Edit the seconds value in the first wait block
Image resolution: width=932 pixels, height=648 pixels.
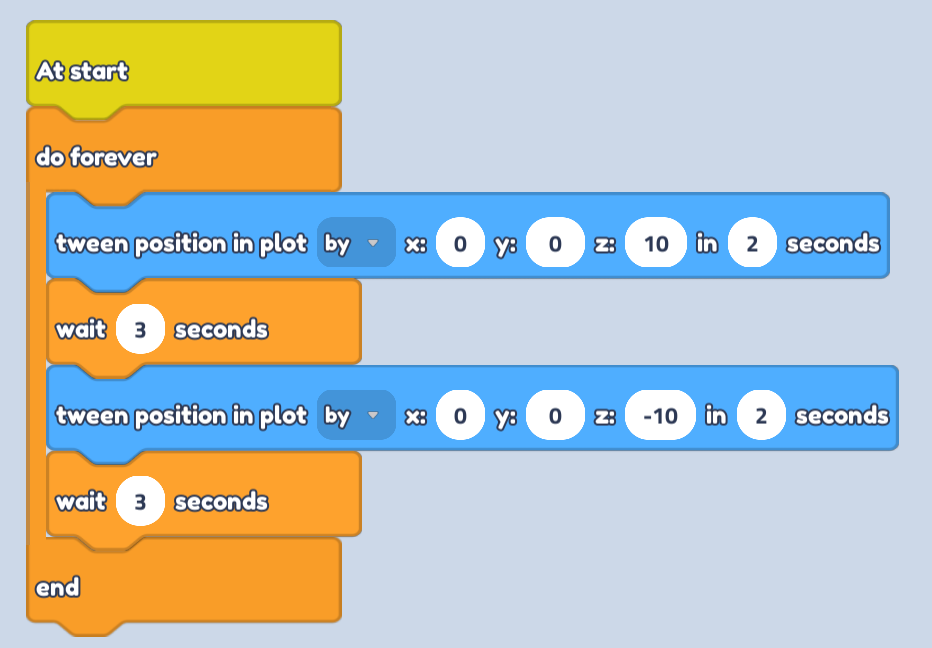[x=140, y=329]
